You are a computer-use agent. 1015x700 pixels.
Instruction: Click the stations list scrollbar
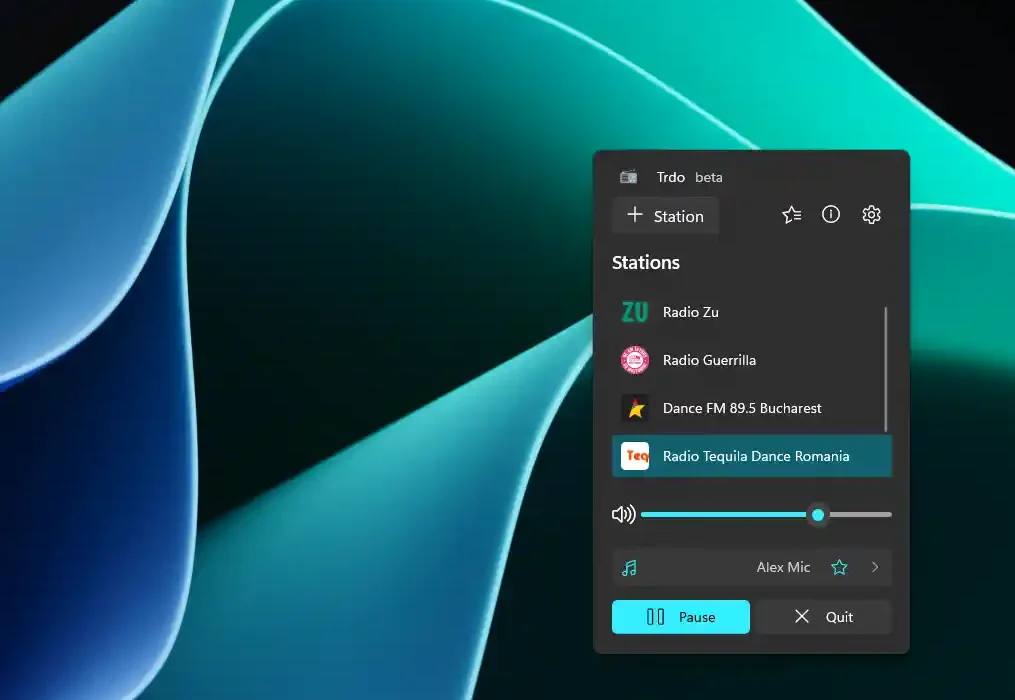[886, 368]
